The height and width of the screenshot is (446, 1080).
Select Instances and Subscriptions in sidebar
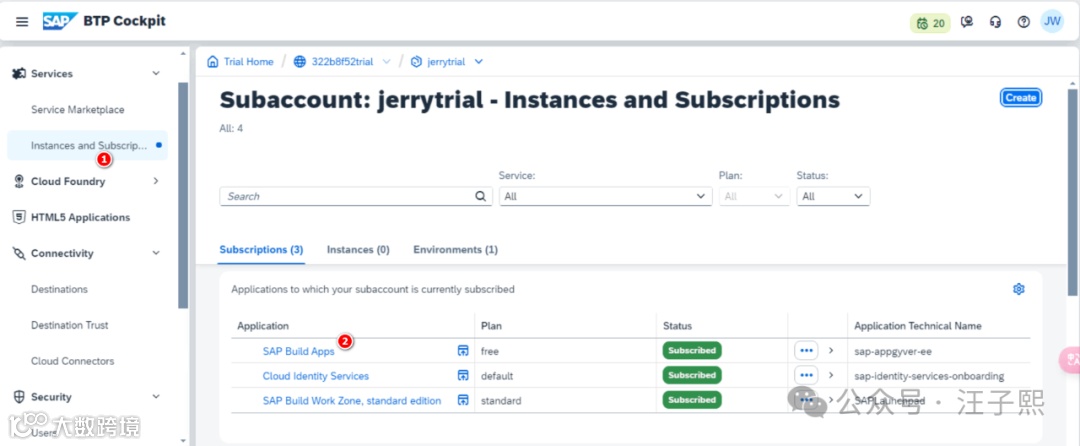[x=87, y=145]
